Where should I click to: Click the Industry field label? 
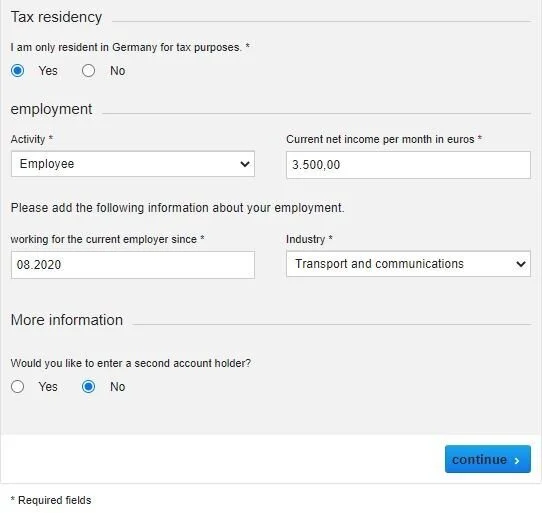pyautogui.click(x=306, y=239)
